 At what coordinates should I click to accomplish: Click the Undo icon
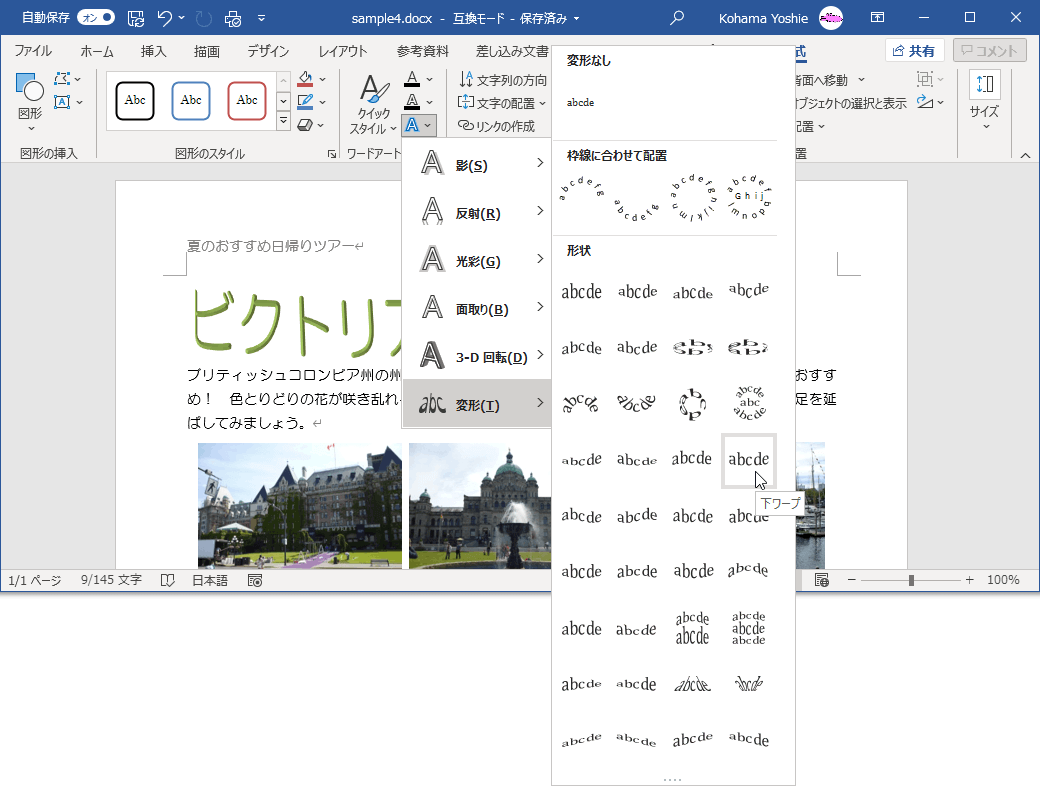[164, 19]
